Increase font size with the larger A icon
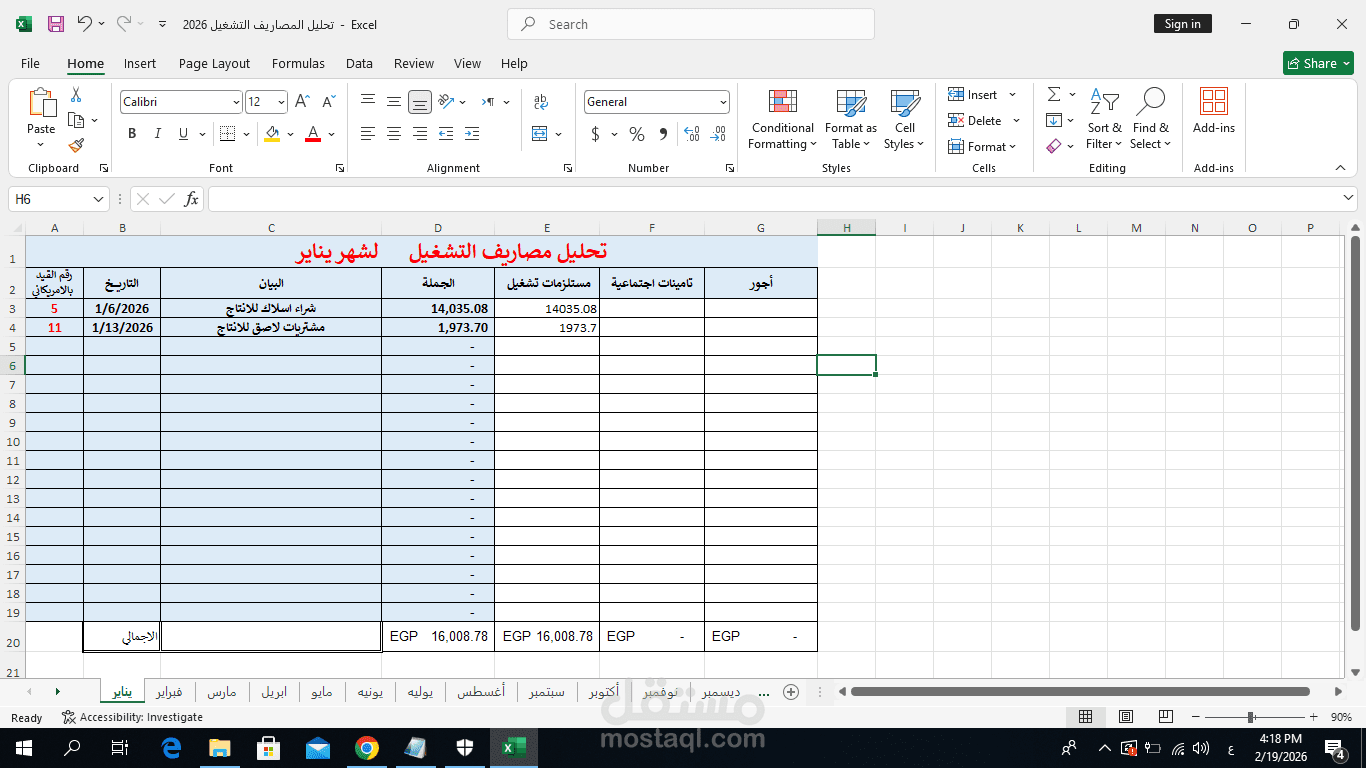 pyautogui.click(x=303, y=102)
